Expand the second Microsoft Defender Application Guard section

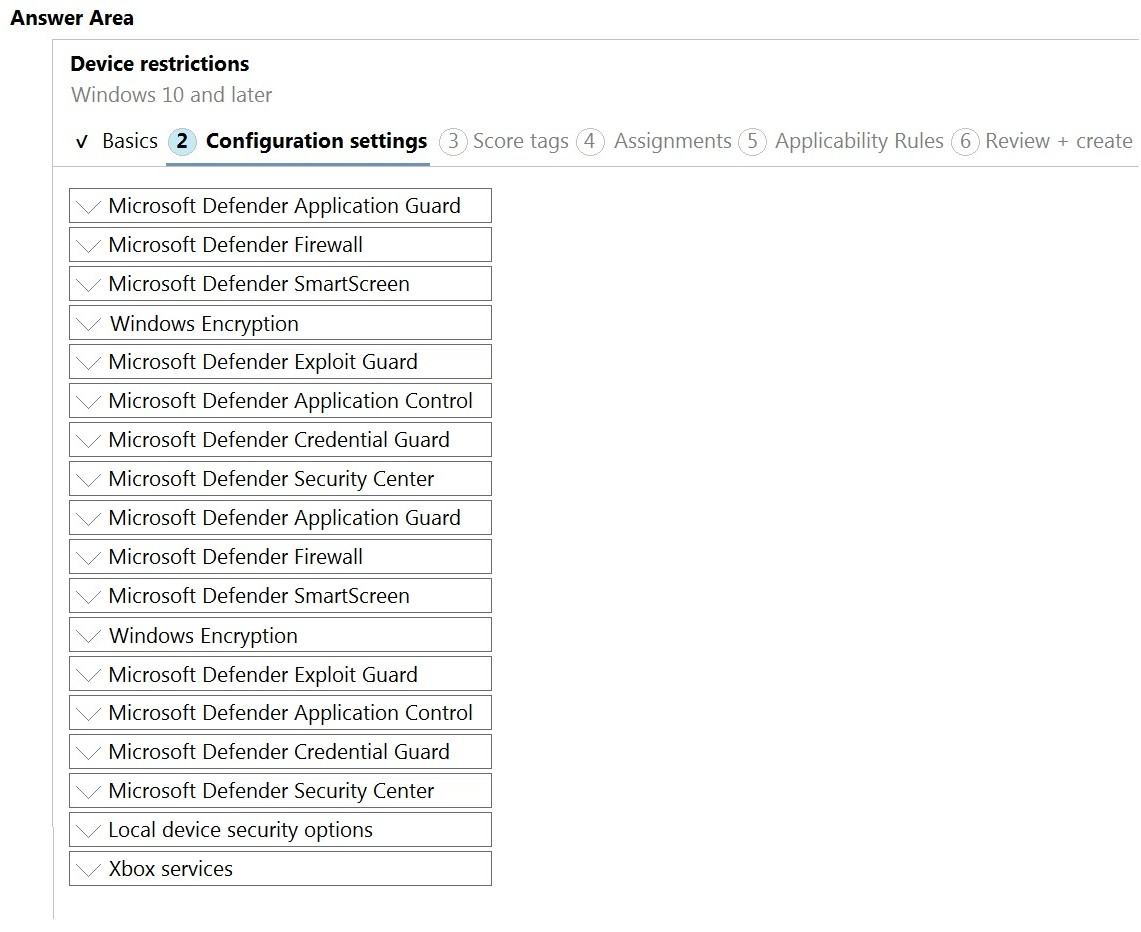(x=280, y=518)
